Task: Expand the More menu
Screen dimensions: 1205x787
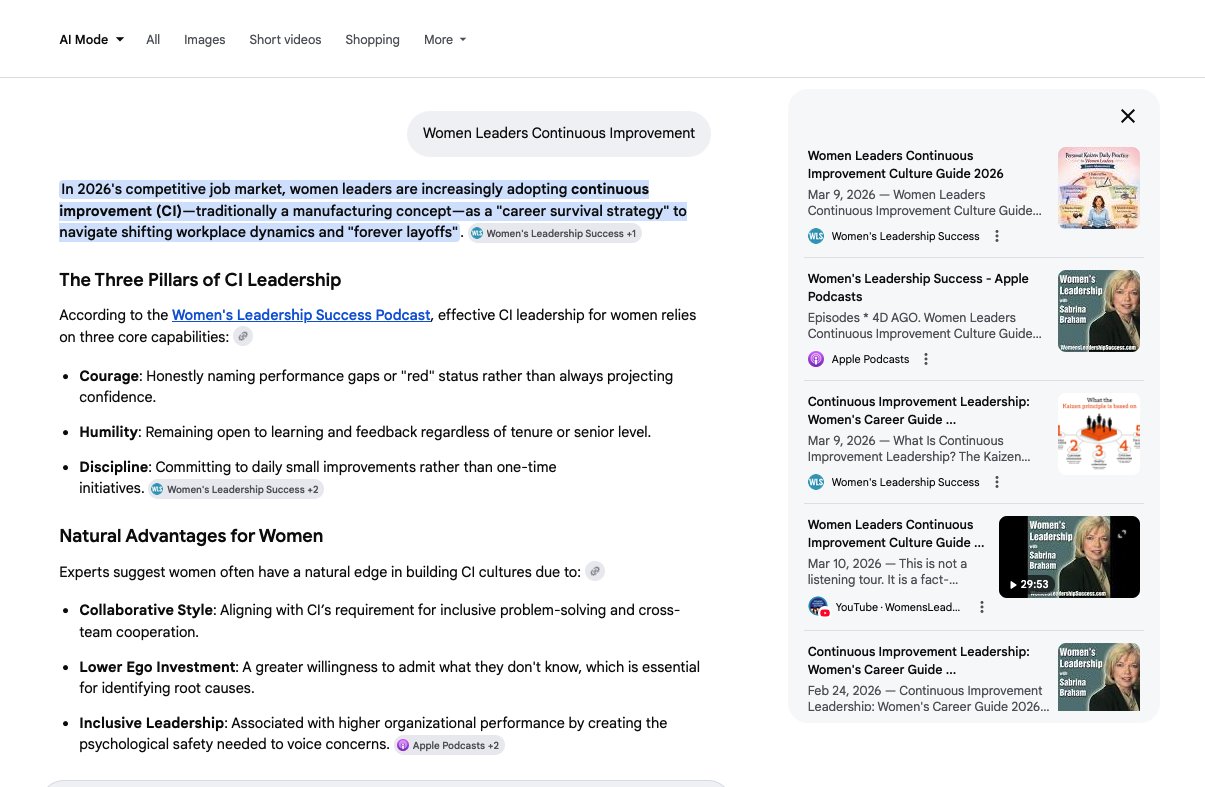Action: click(x=445, y=40)
